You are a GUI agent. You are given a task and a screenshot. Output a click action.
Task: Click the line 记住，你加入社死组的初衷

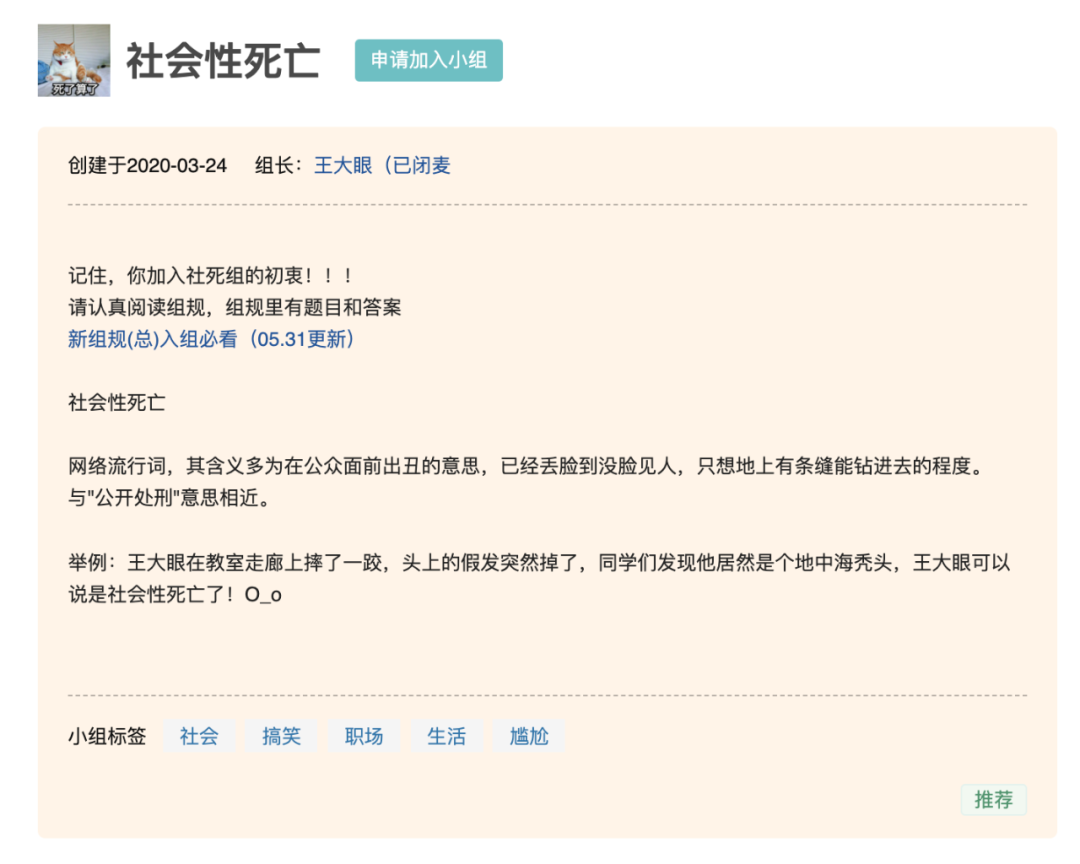coord(211,276)
